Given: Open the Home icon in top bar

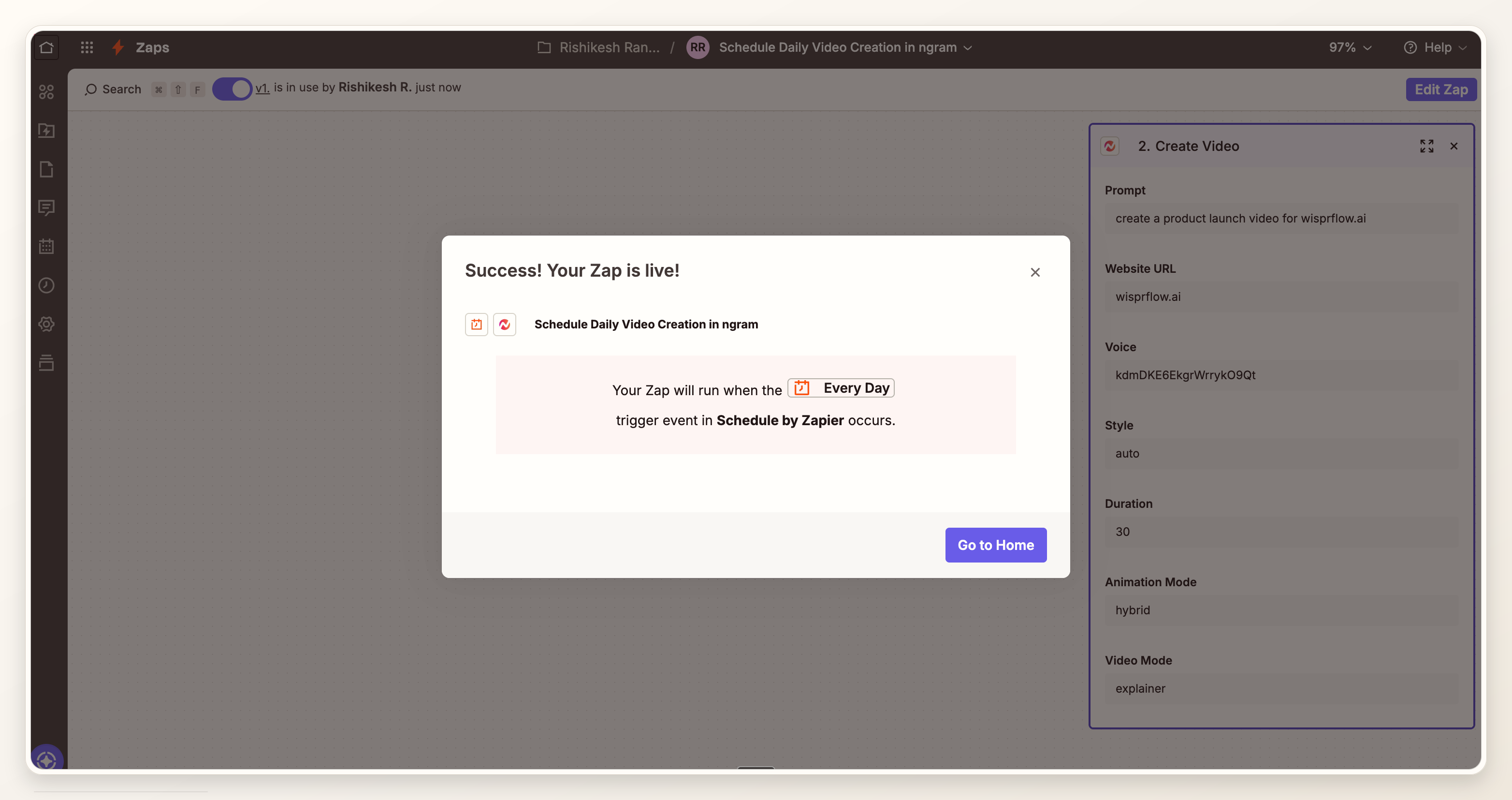Looking at the screenshot, I should coord(46,47).
